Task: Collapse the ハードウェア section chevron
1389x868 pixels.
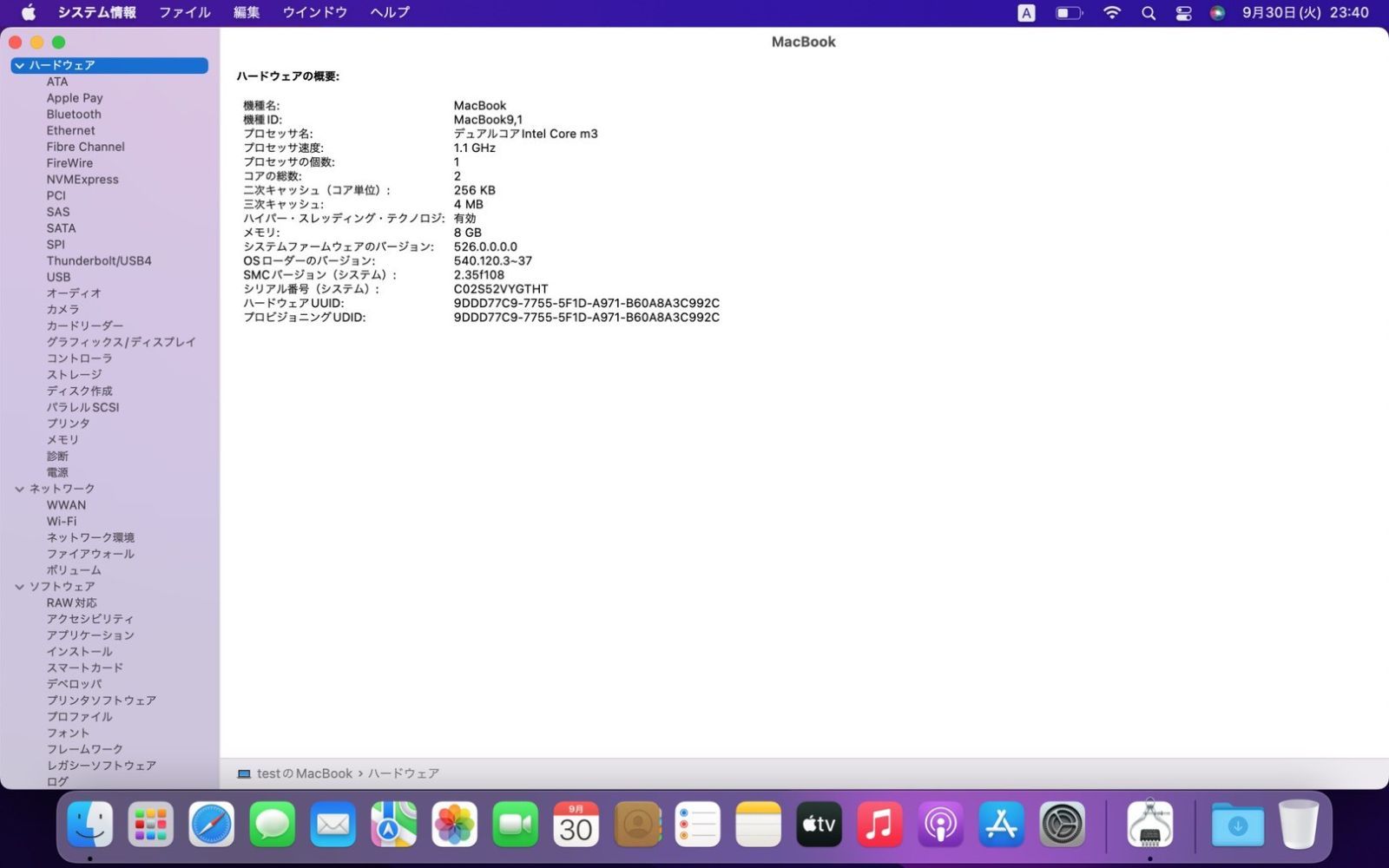Action: pyautogui.click(x=19, y=66)
